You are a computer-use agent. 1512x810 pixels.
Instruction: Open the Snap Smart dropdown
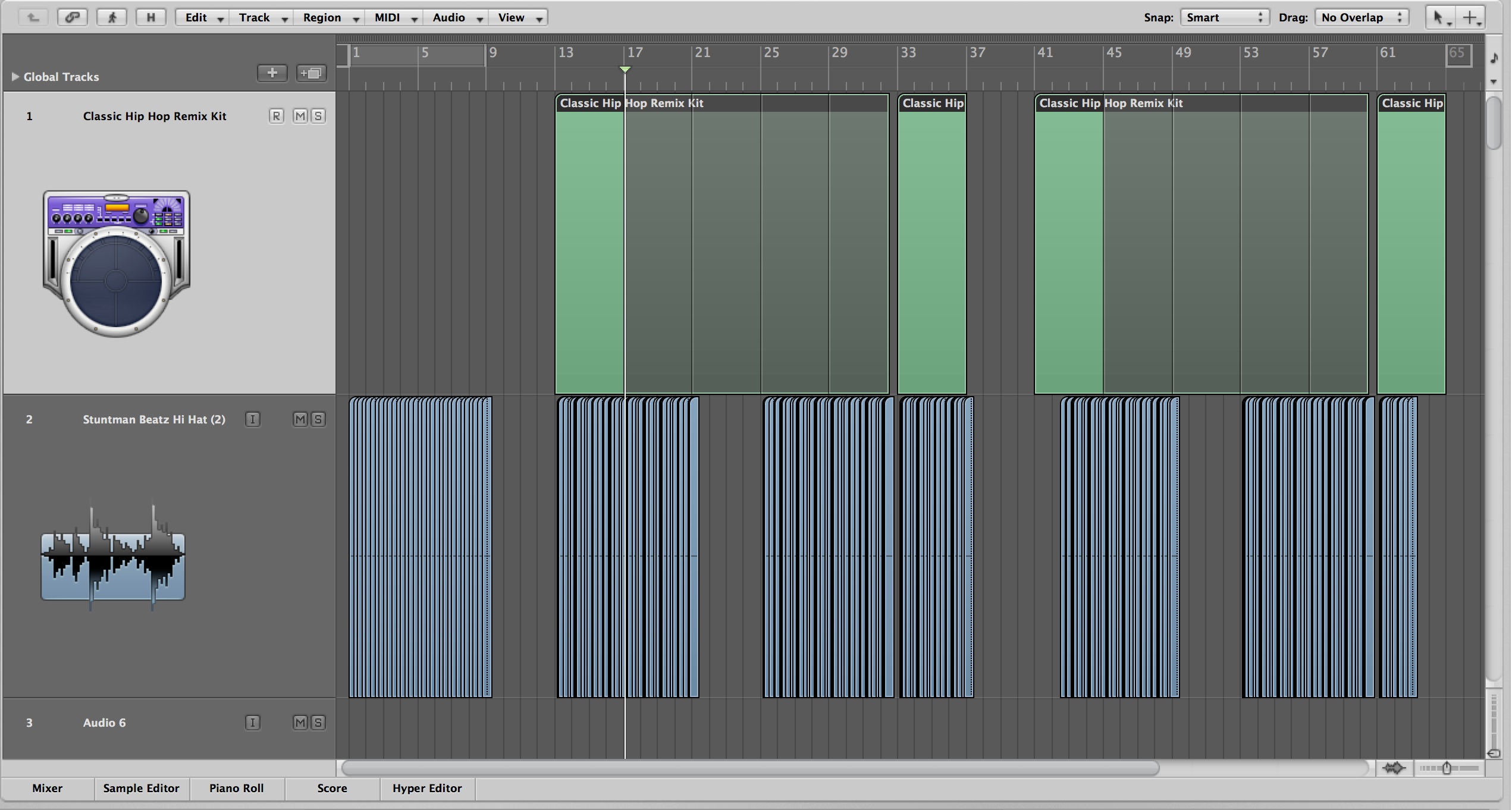pos(1224,17)
